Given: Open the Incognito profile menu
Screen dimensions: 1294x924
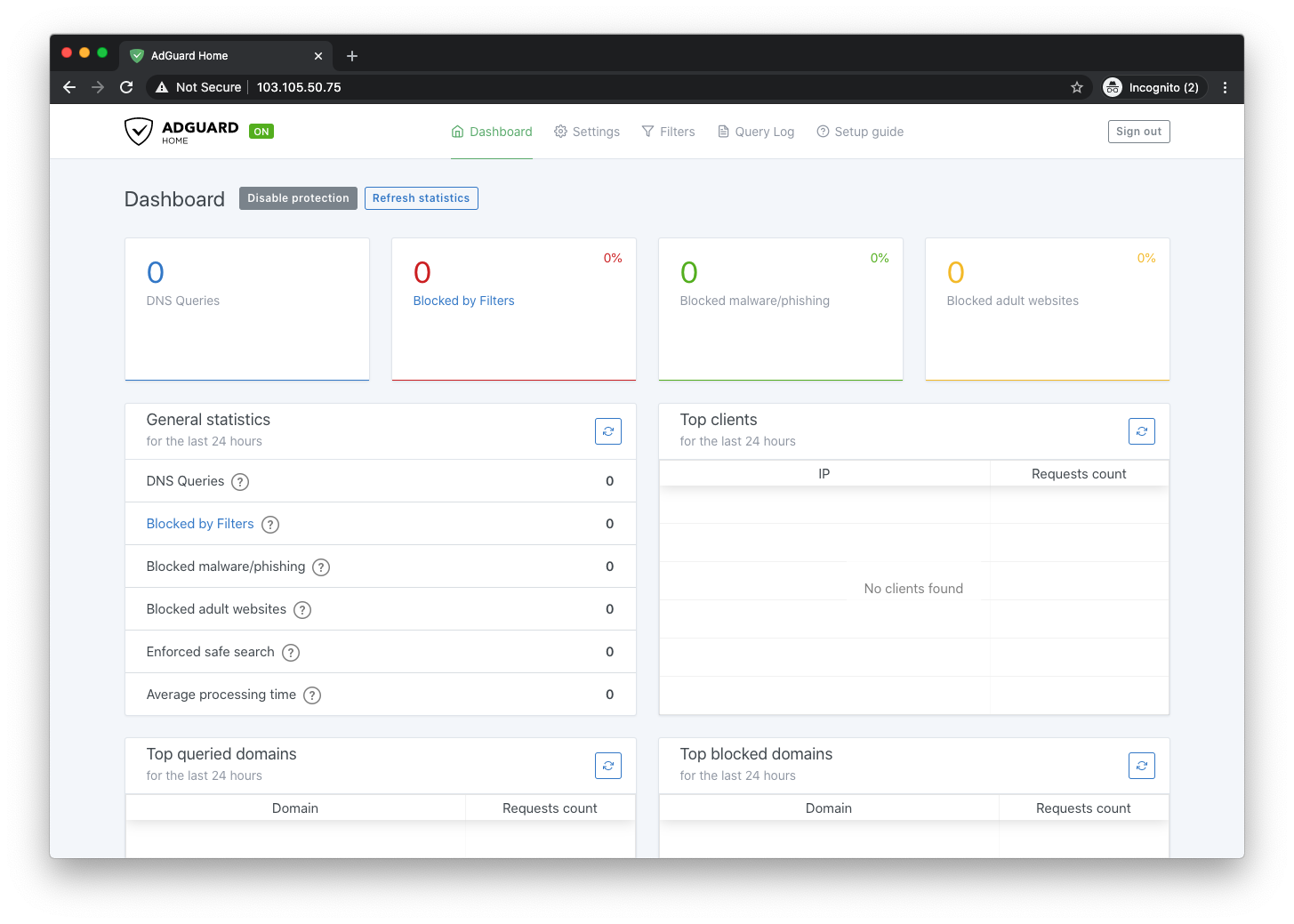Looking at the screenshot, I should pyautogui.click(x=1152, y=87).
